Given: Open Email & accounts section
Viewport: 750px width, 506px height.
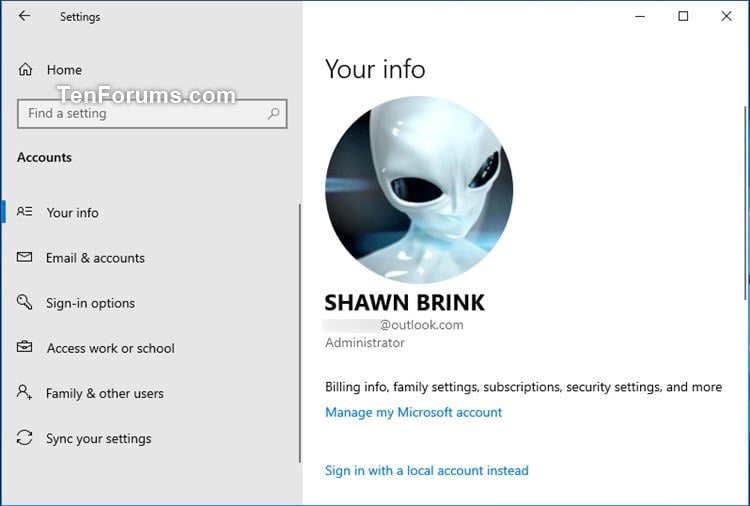Looking at the screenshot, I should pyautogui.click(x=95, y=258).
